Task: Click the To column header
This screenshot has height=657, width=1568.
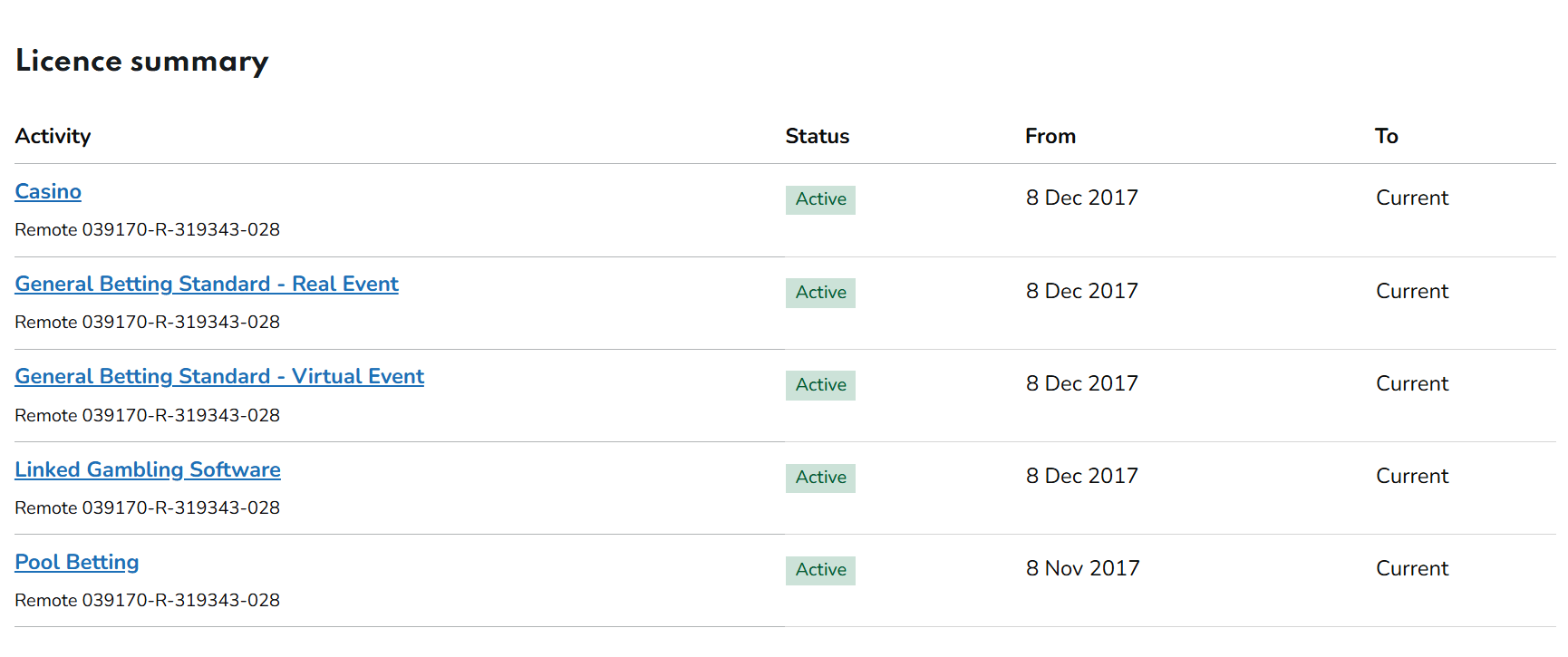Action: (1387, 137)
